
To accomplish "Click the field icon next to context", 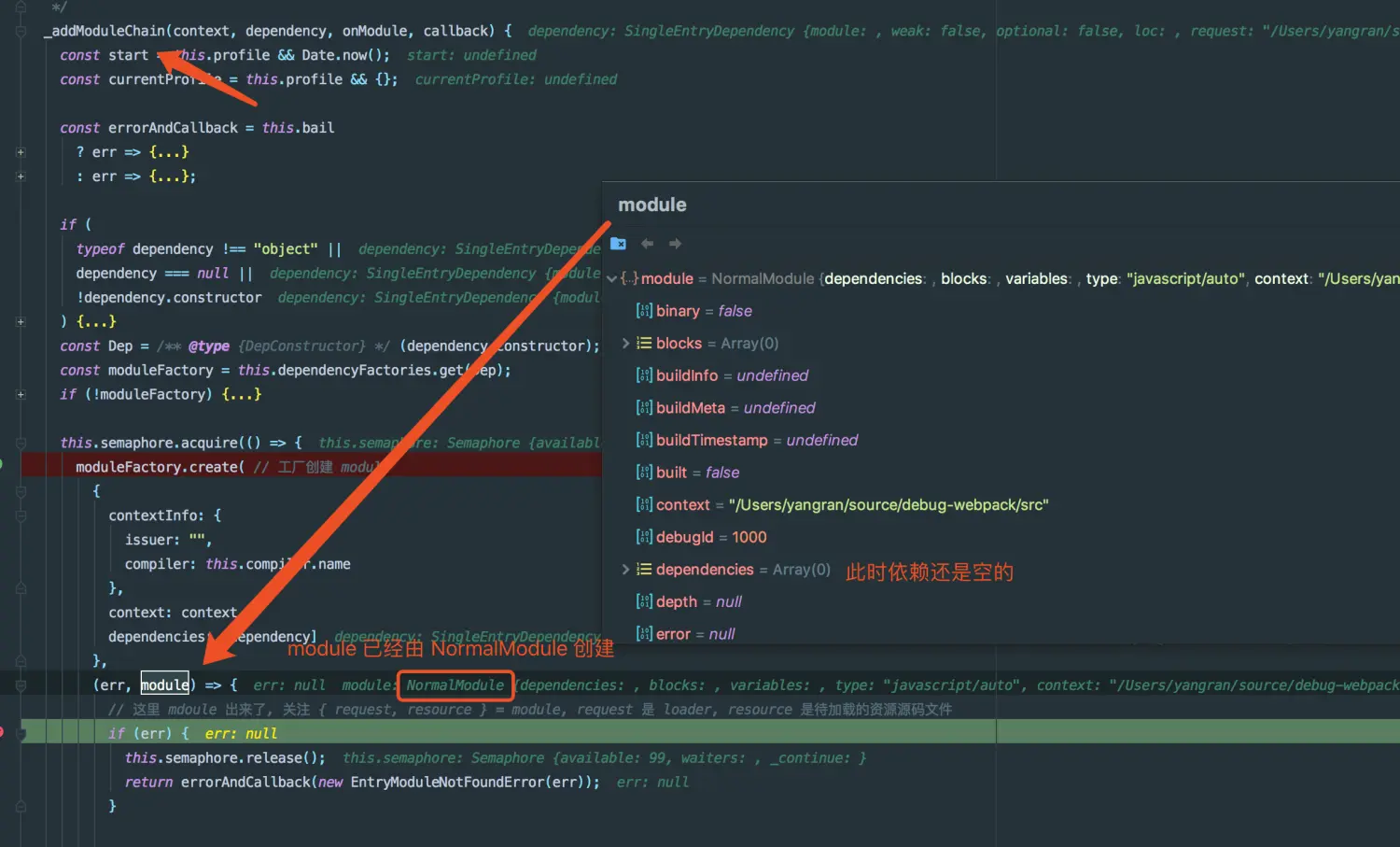I will coord(644,505).
